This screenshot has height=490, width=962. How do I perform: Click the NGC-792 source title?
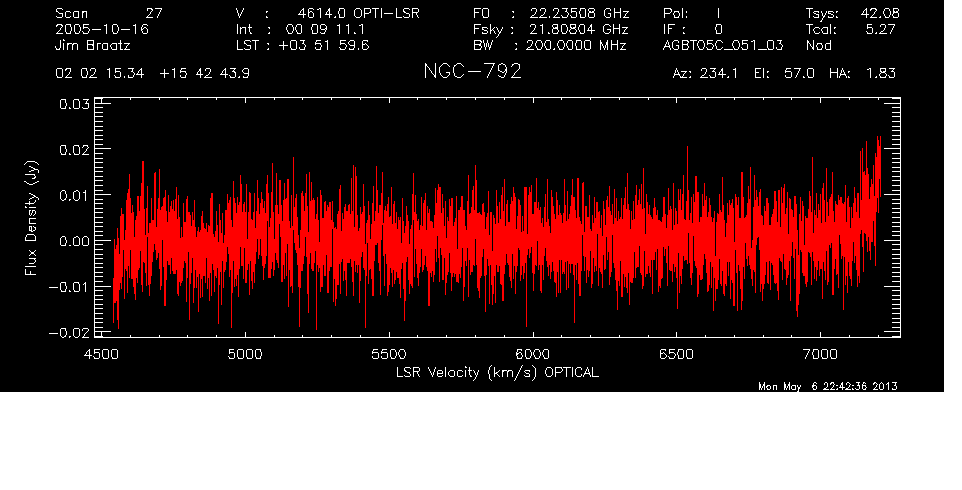(x=472, y=71)
